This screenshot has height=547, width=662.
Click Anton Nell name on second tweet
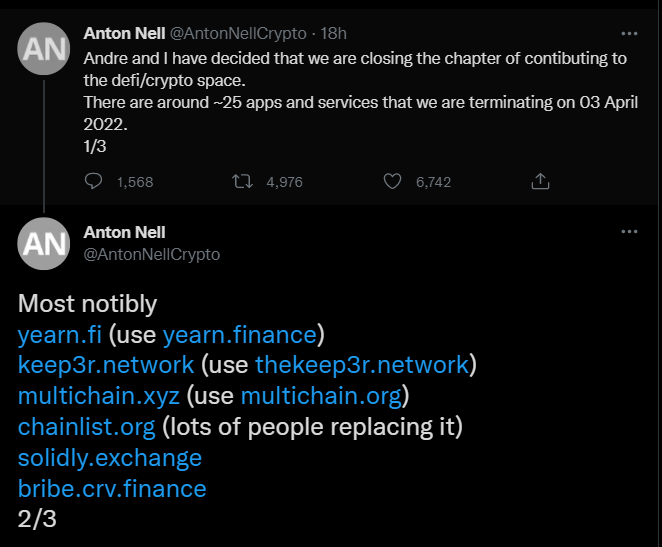click(x=124, y=232)
